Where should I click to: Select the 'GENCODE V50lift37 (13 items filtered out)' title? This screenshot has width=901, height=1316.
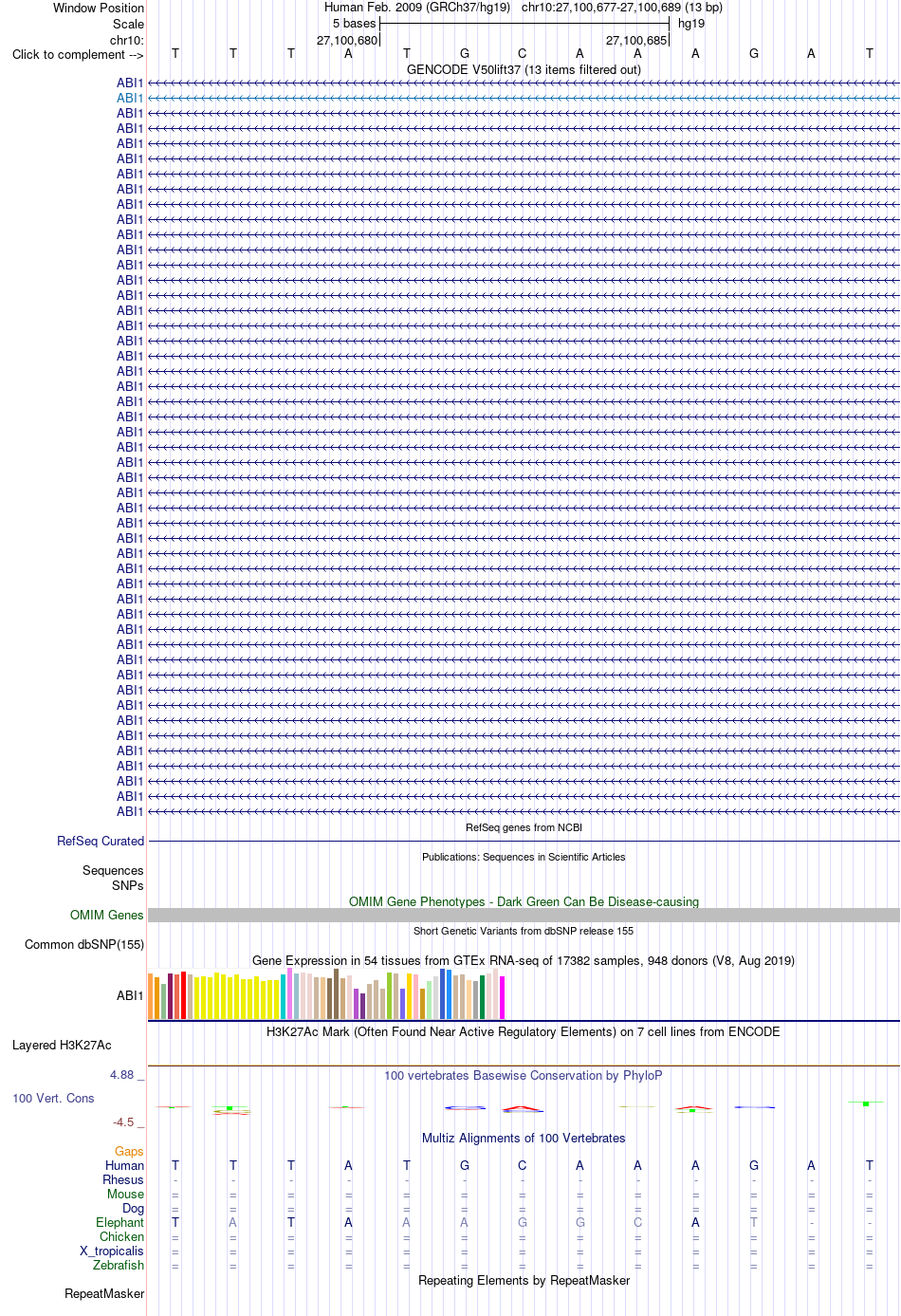(524, 69)
